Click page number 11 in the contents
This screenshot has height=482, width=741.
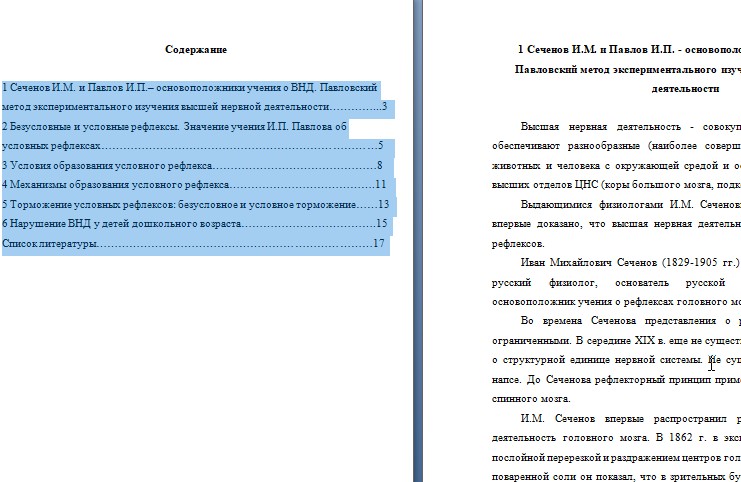(380, 185)
